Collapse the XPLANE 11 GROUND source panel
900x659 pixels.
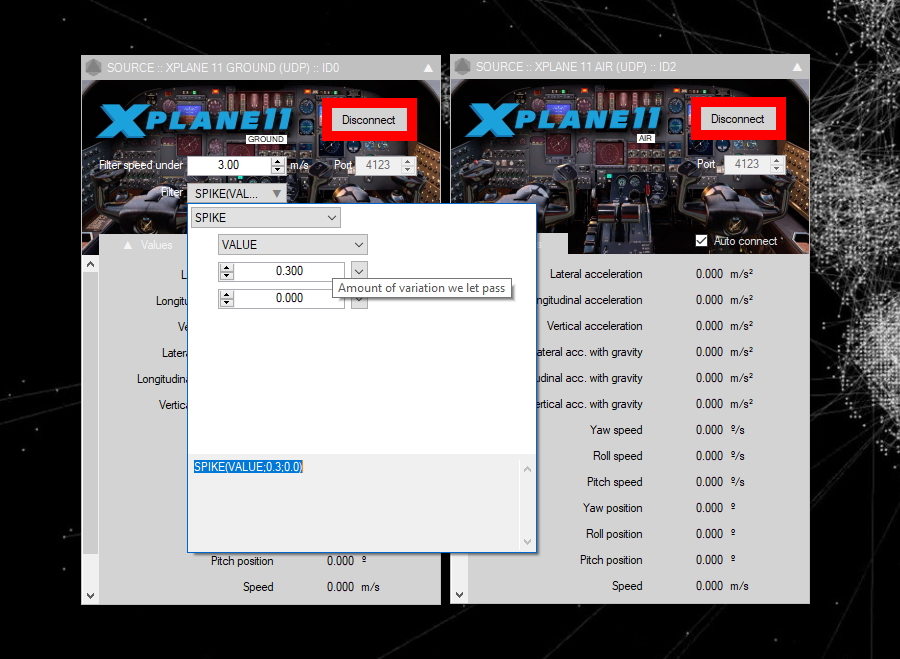pyautogui.click(x=428, y=68)
